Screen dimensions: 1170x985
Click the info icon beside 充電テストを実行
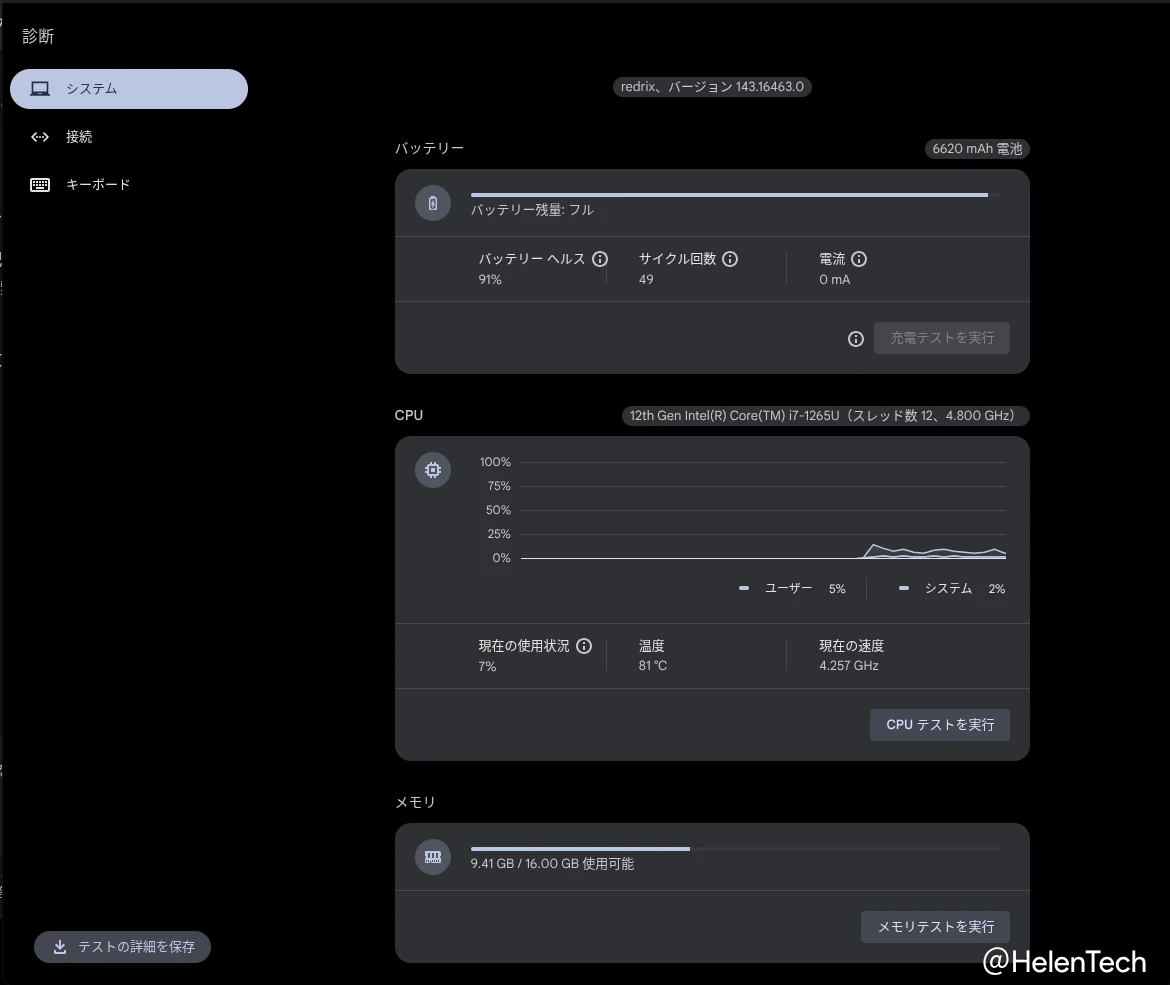pyautogui.click(x=855, y=339)
